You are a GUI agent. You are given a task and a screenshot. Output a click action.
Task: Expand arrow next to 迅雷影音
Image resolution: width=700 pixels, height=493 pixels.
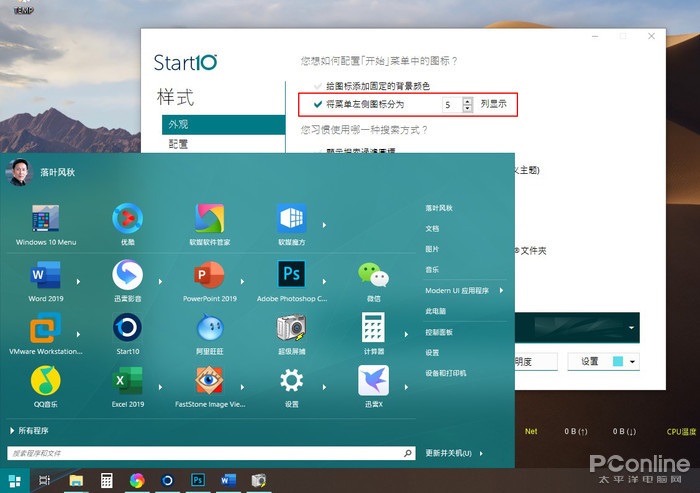click(x=160, y=282)
